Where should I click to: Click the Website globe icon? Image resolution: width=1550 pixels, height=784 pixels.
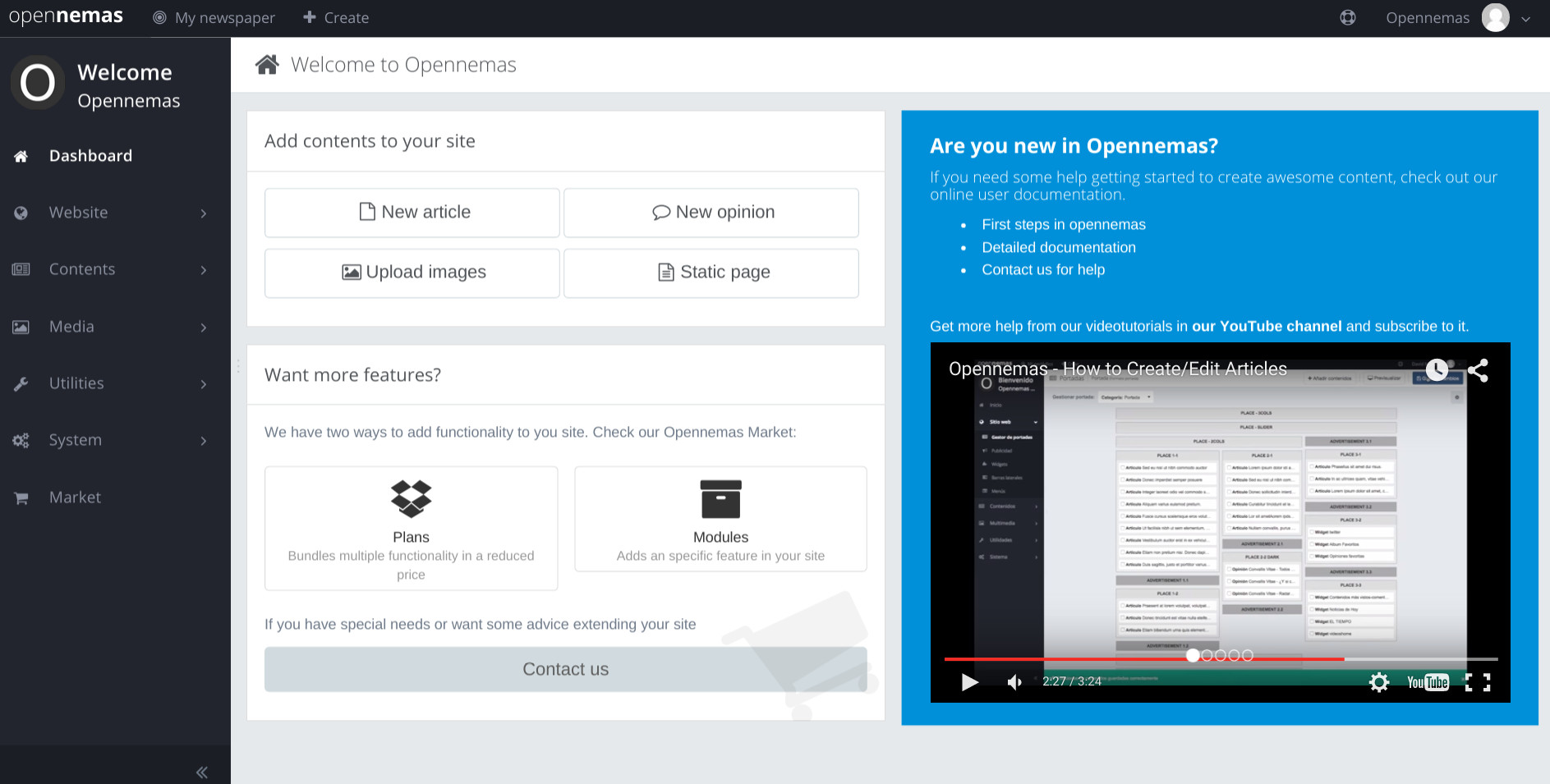(x=21, y=213)
